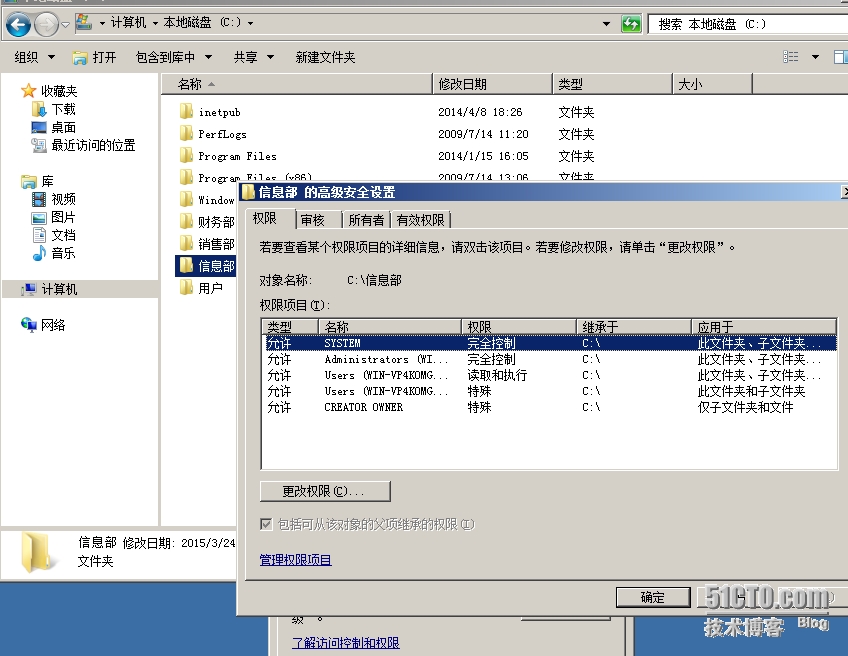Click the Forward navigation arrow
This screenshot has height=656, width=848.
[x=47, y=24]
